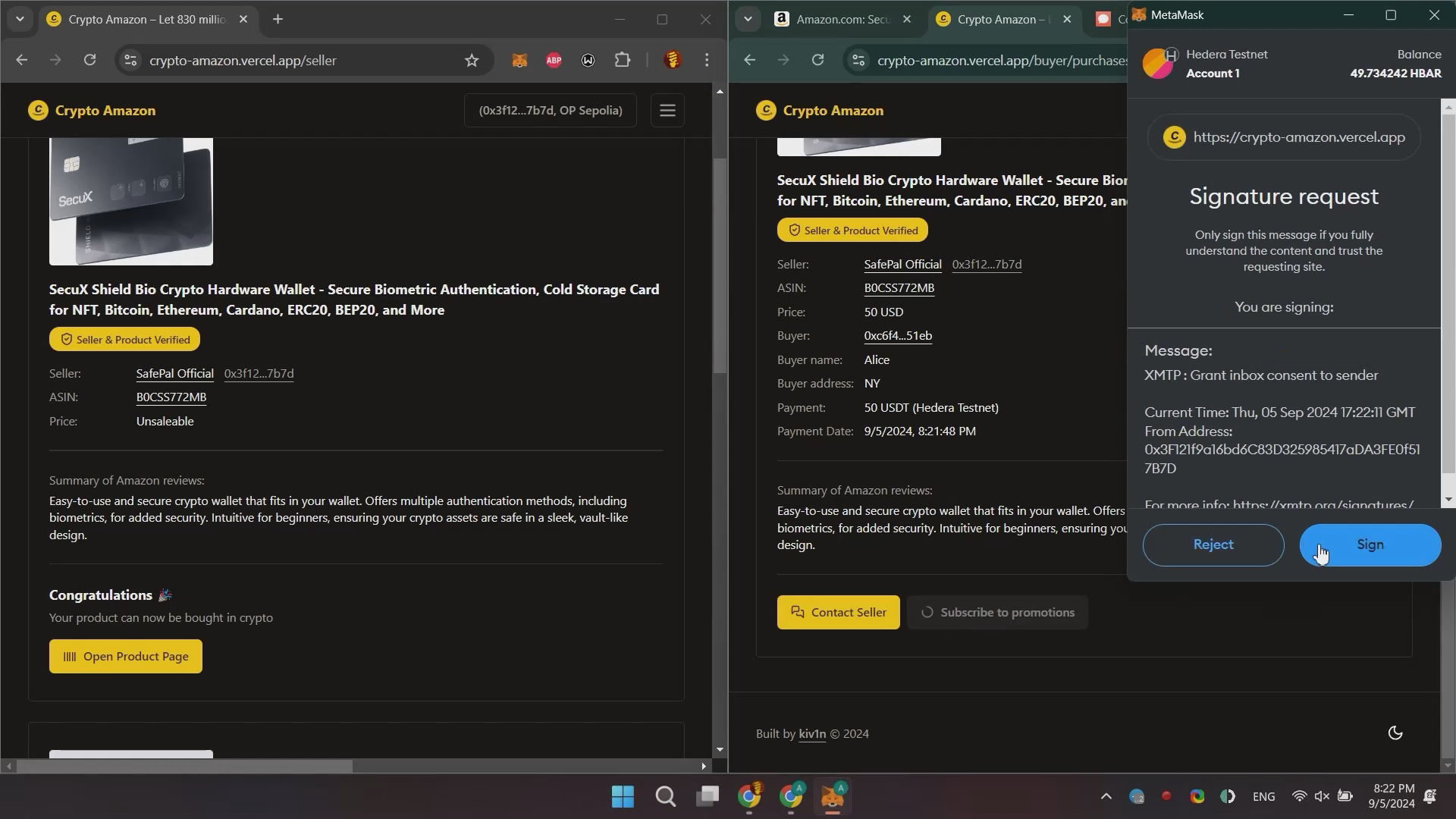Screen dimensions: 1456x819
Task: Click the Crypto Amazon logo in left window
Action: pyautogui.click(x=92, y=111)
